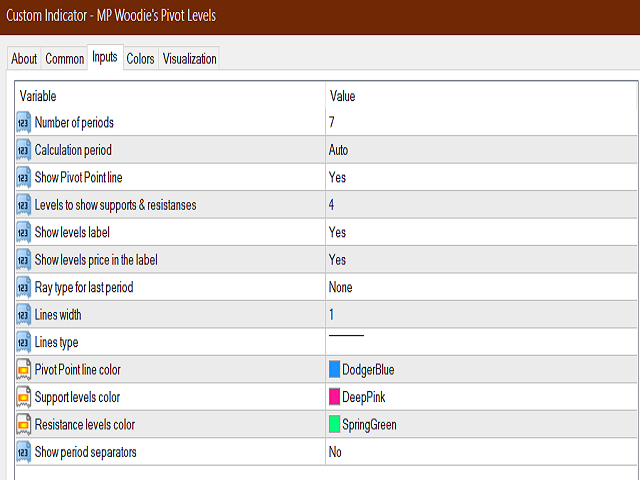
Task: Select the 'Pivot Point line color' label
Action: click(x=78, y=370)
